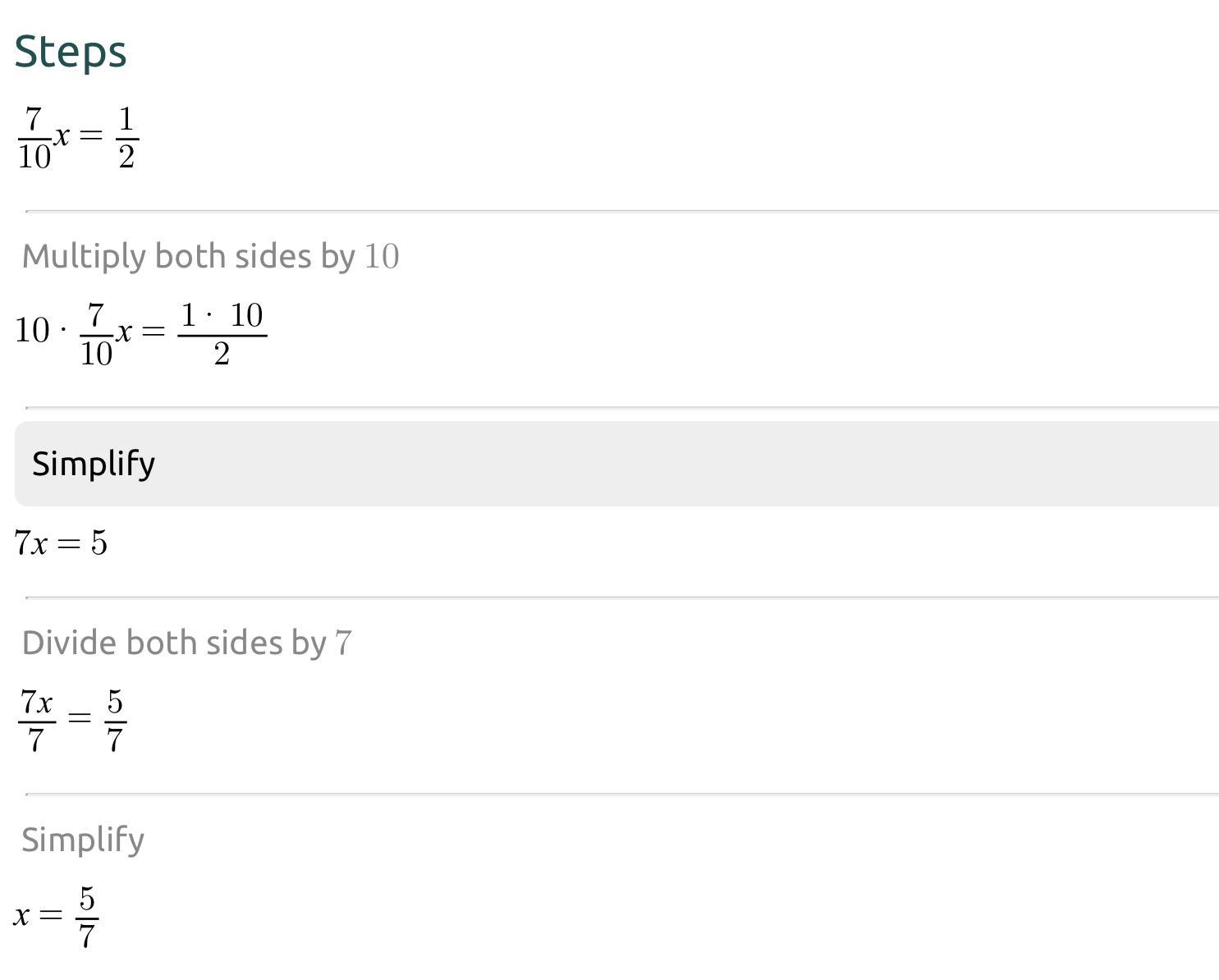Select the original equation 7/10 x = 1/2
This screenshot has width=1219, height=980.
[78, 137]
